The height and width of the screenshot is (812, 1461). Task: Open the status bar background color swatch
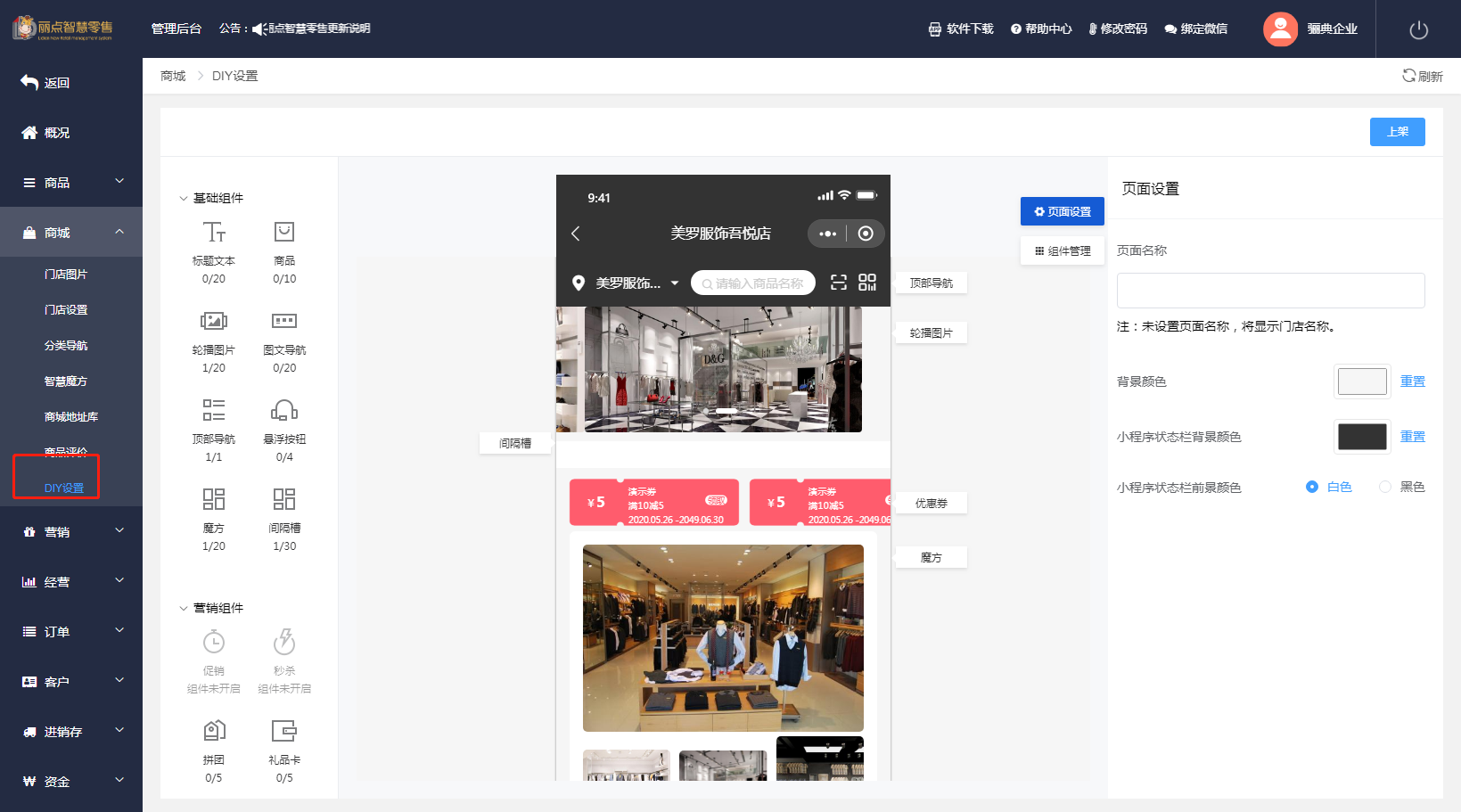[x=1362, y=437]
